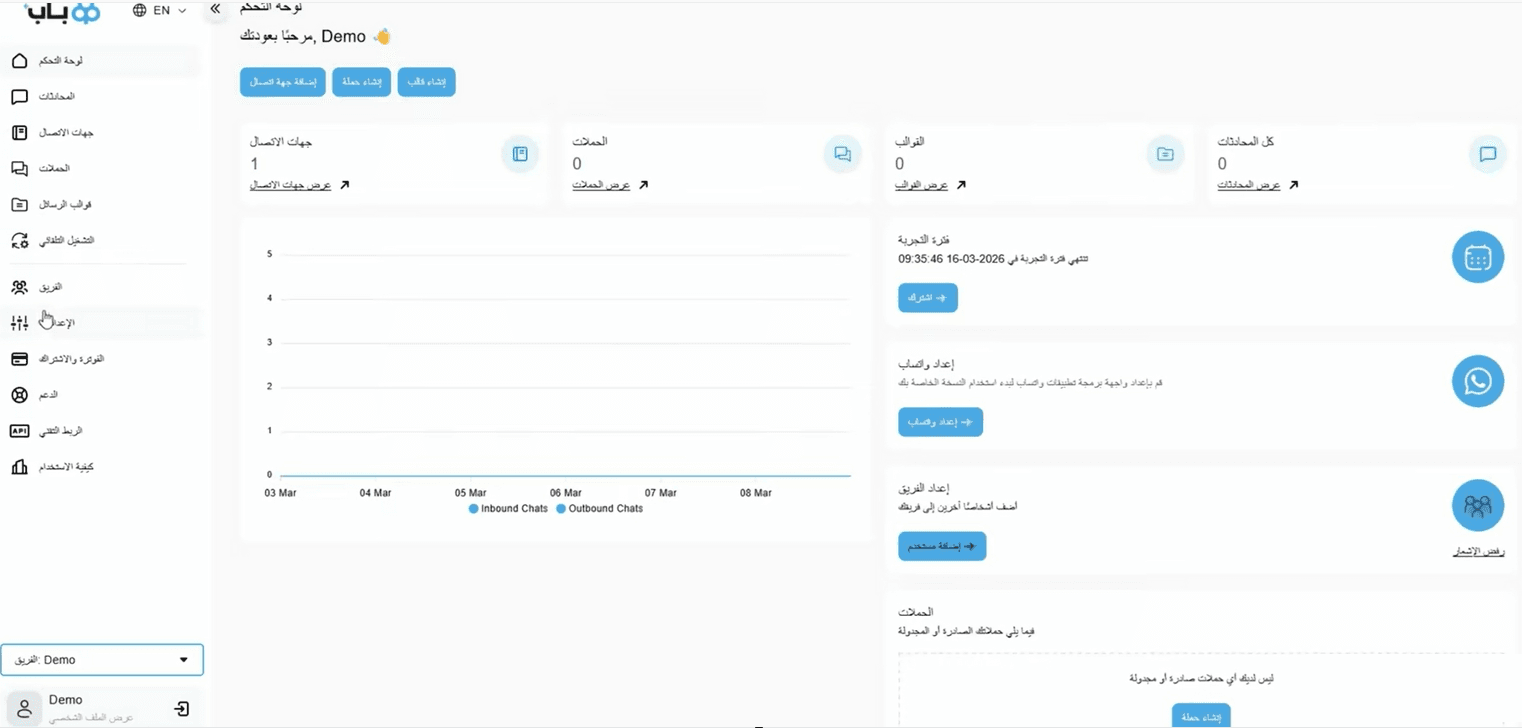Image resolution: width=1522 pixels, height=728 pixels.
Task: Click the WhatsApp circle icon in setup card
Action: click(1477, 381)
